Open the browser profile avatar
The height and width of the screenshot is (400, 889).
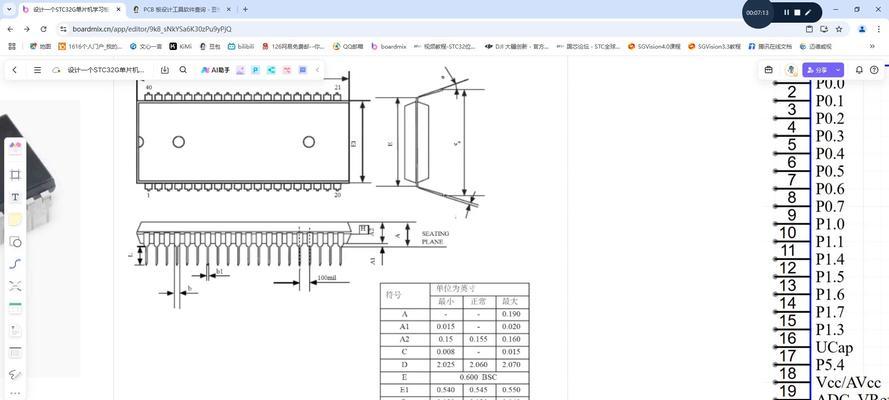[861, 29]
